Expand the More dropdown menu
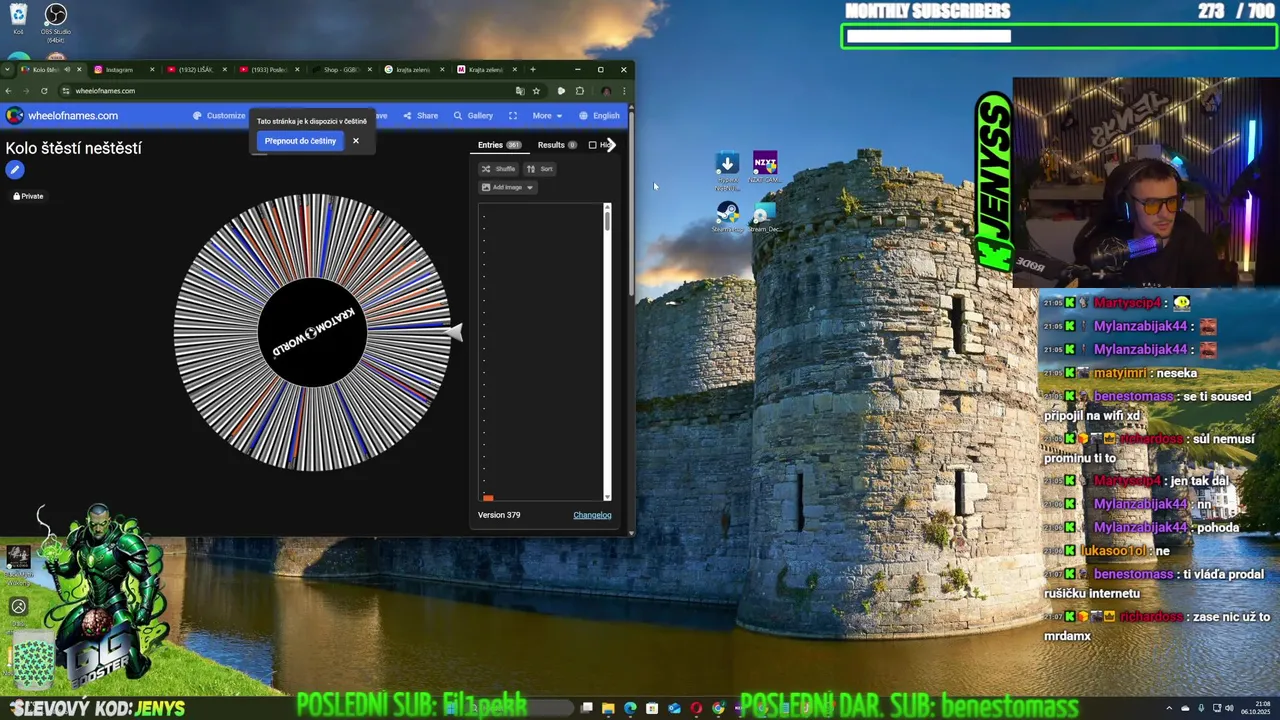Viewport: 1280px width, 720px height. 547,116
